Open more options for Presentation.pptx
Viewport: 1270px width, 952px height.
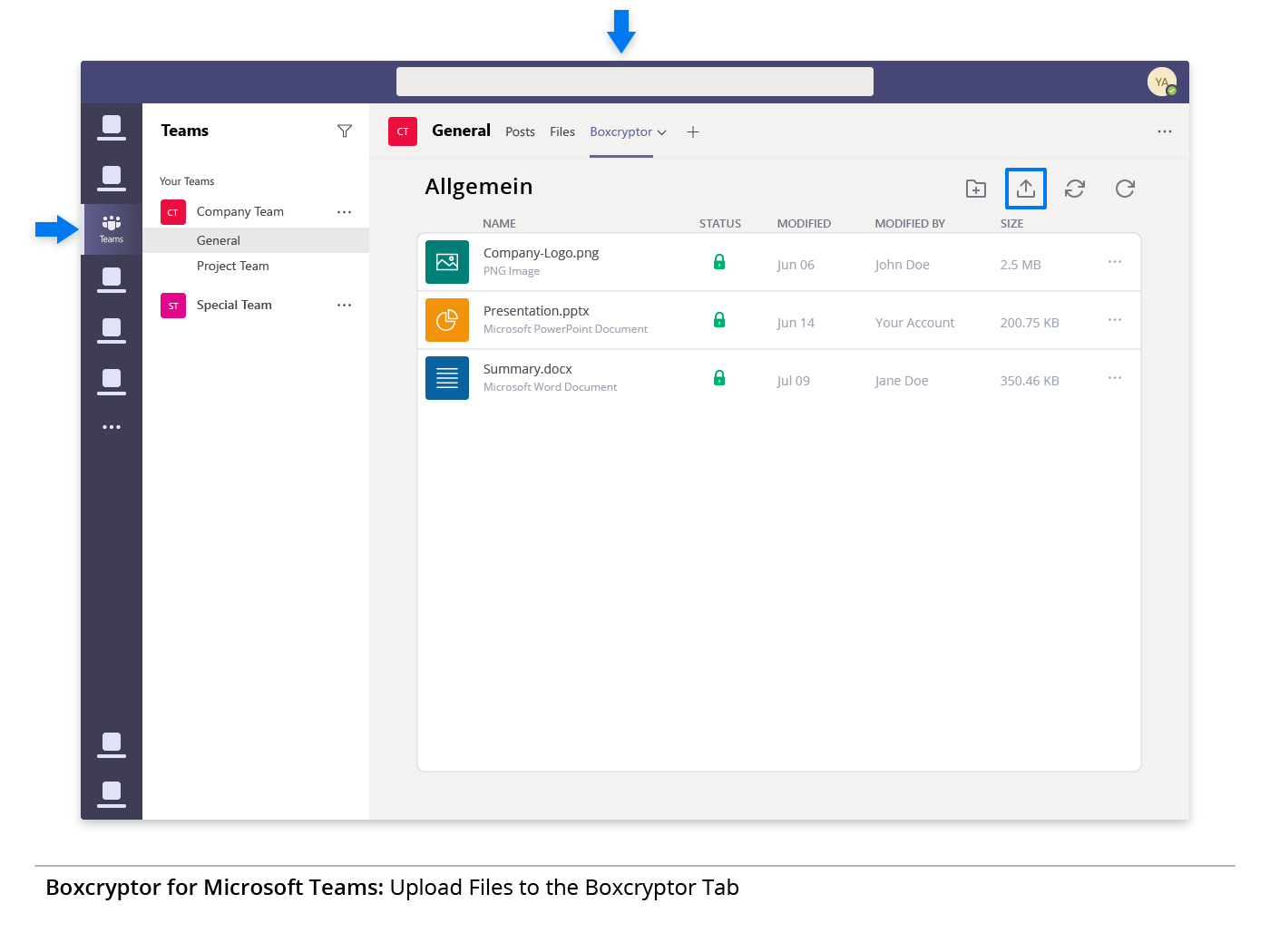(1115, 320)
